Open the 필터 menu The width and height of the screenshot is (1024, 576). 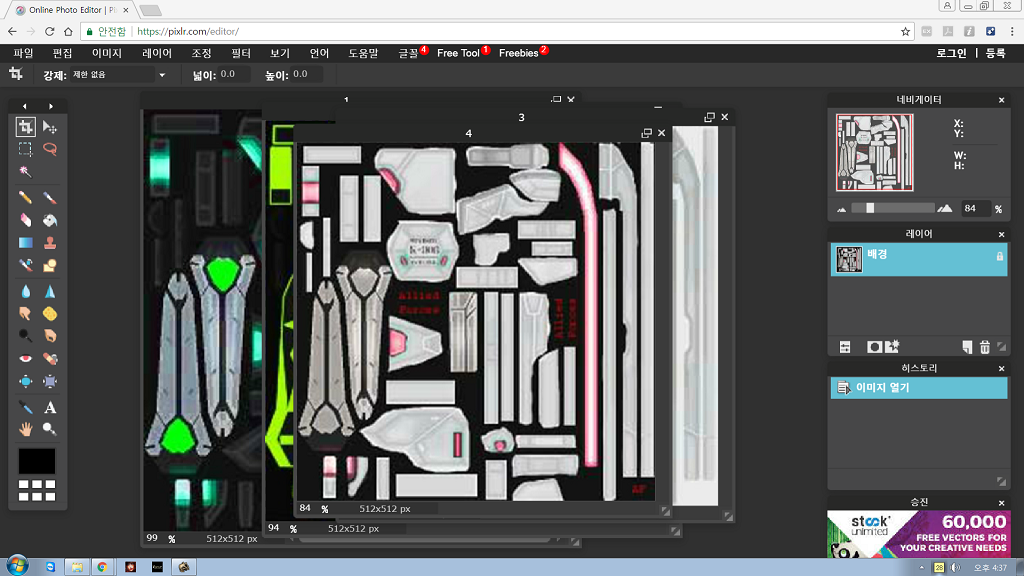pyautogui.click(x=240, y=53)
